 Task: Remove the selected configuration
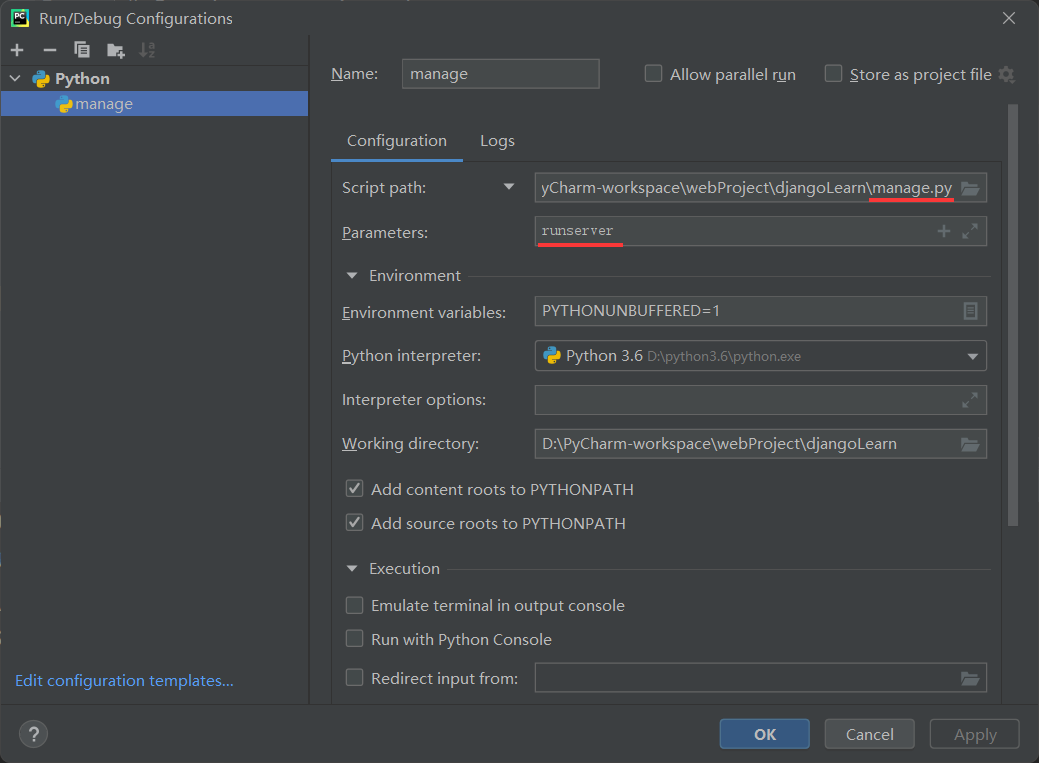(50, 50)
